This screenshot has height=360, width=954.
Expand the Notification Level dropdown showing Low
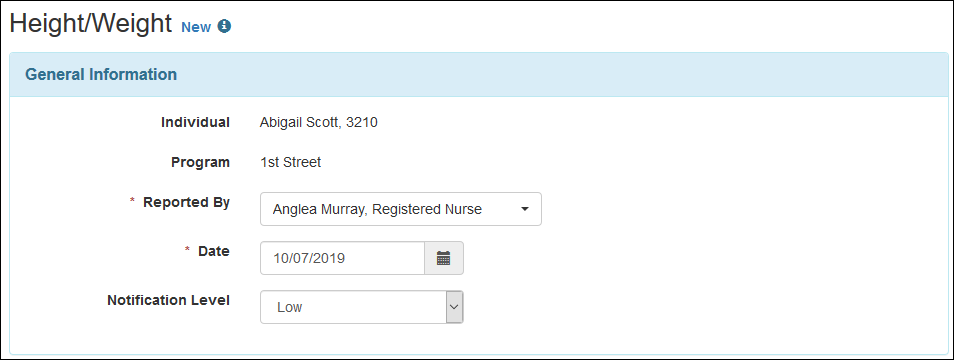361,306
